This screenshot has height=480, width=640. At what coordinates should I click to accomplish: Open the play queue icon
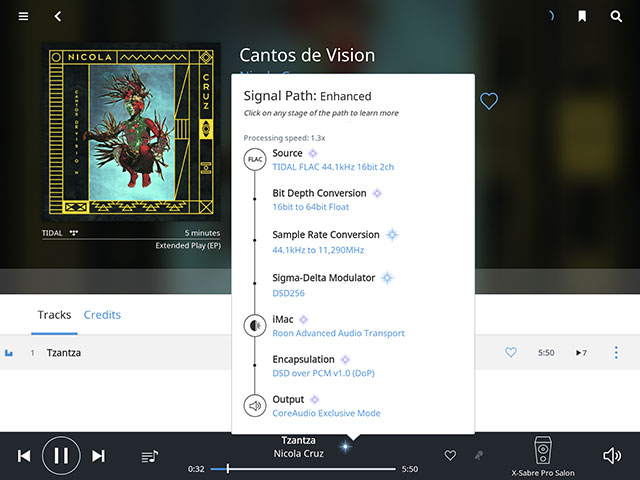pos(150,456)
